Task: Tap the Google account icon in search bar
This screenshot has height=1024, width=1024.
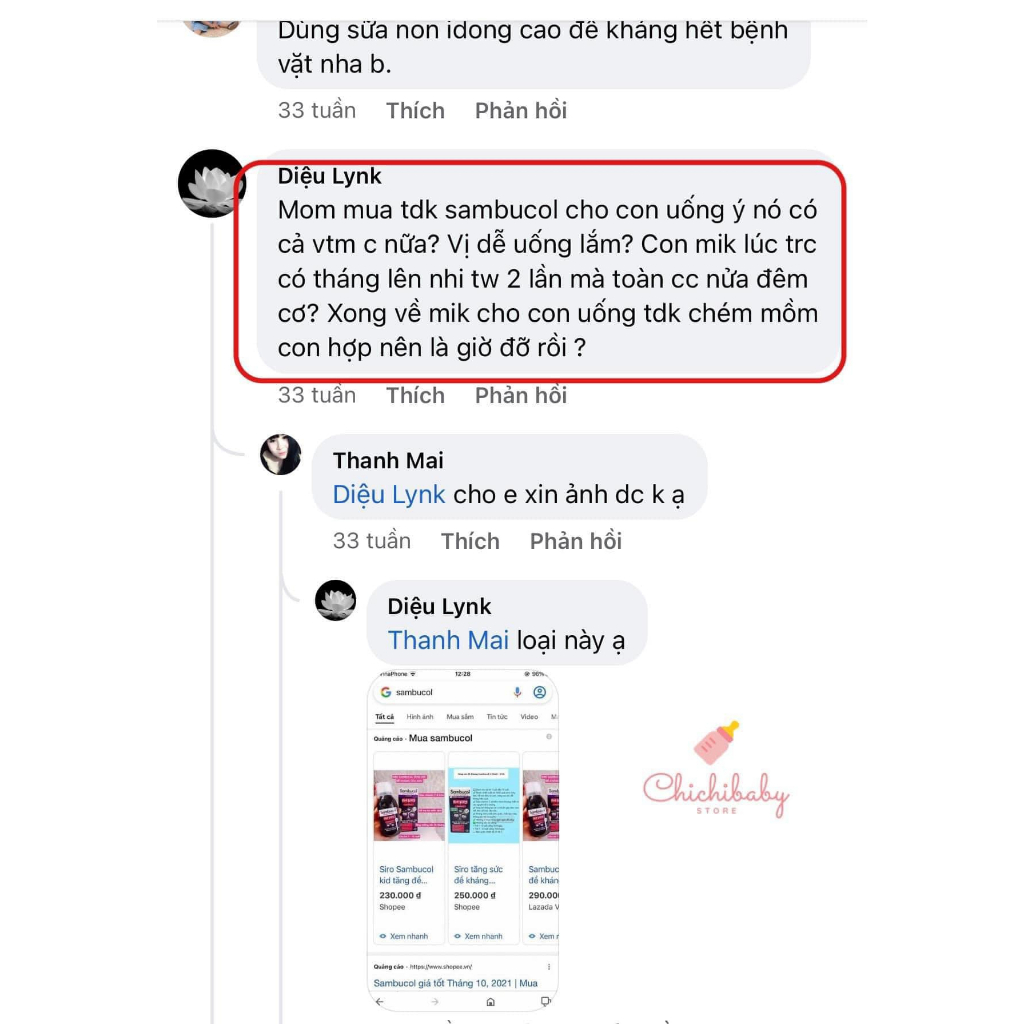Action: pos(539,692)
